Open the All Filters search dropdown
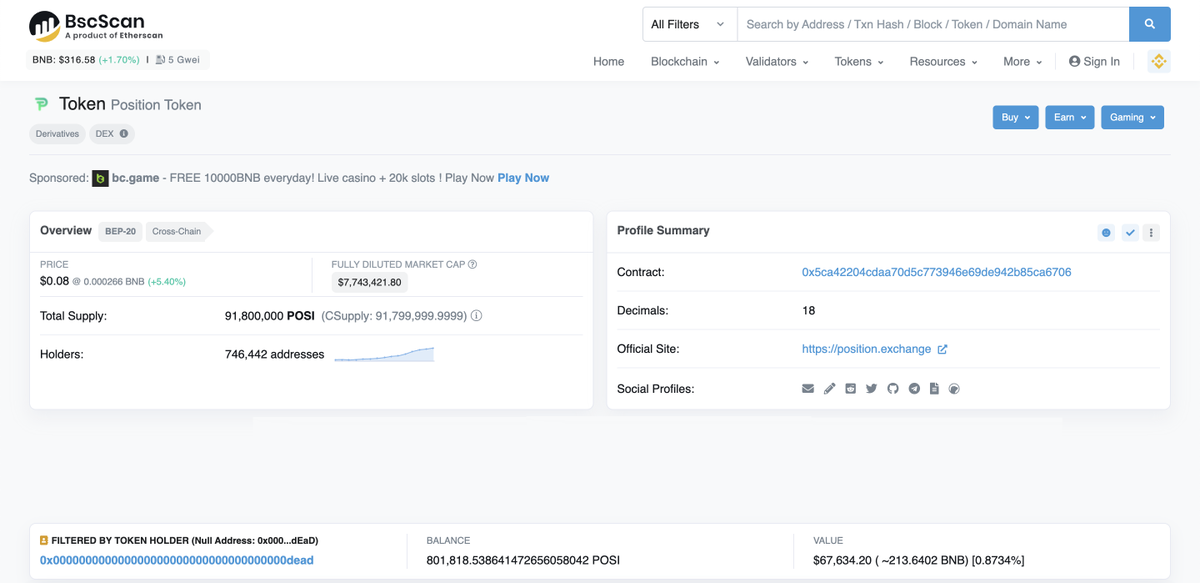The image size is (1200, 583). click(689, 24)
